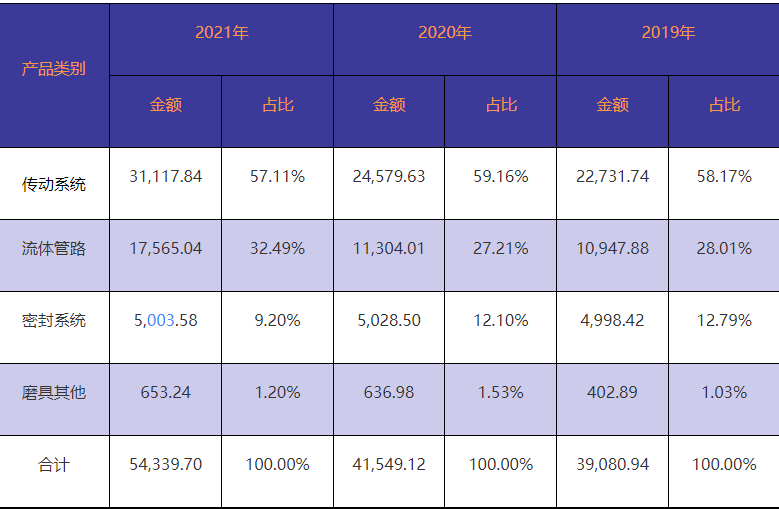The width and height of the screenshot is (779, 509).
Task: Select the 合计 row label
Action: point(54,465)
